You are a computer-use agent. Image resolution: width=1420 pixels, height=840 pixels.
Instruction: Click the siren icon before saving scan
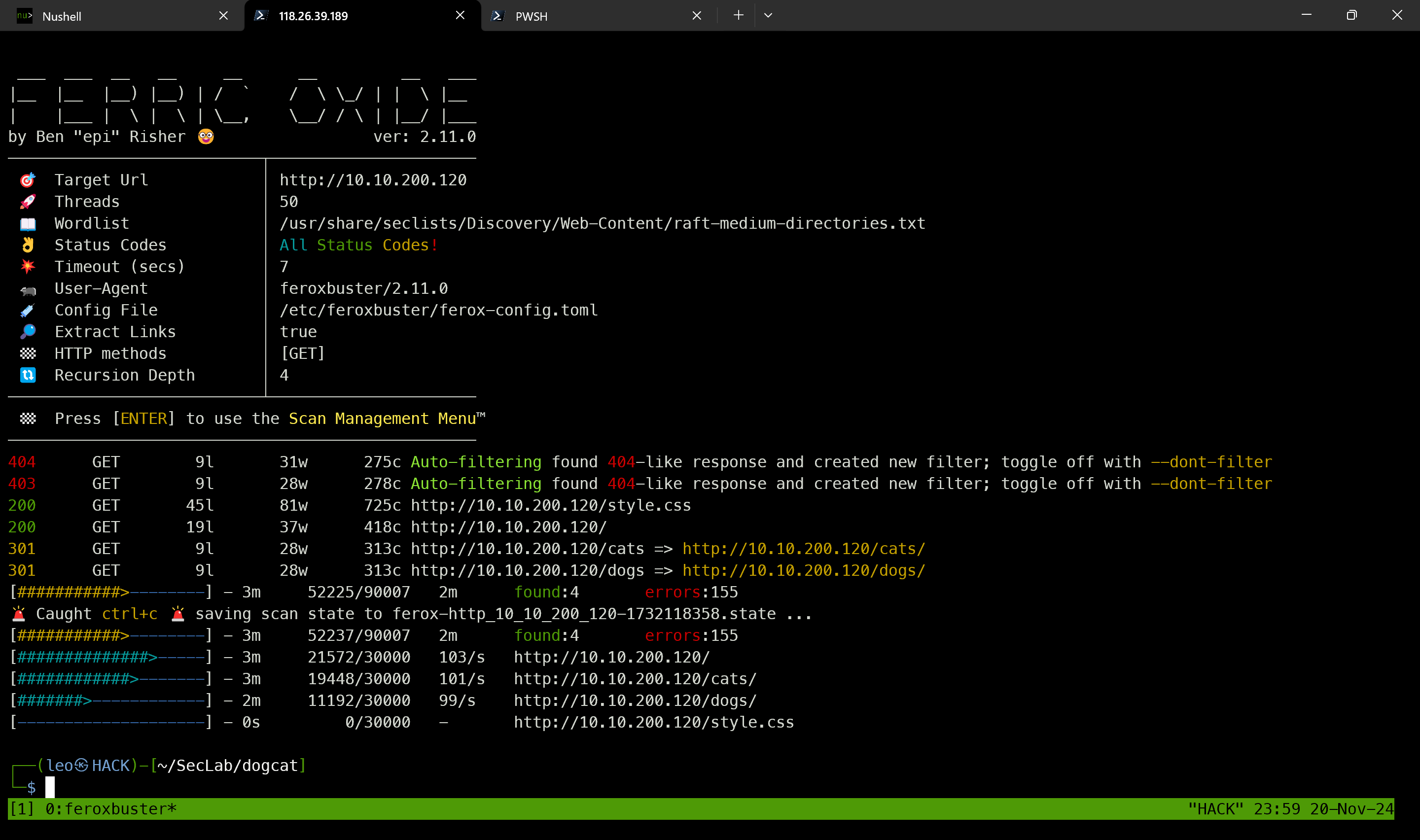click(x=177, y=614)
